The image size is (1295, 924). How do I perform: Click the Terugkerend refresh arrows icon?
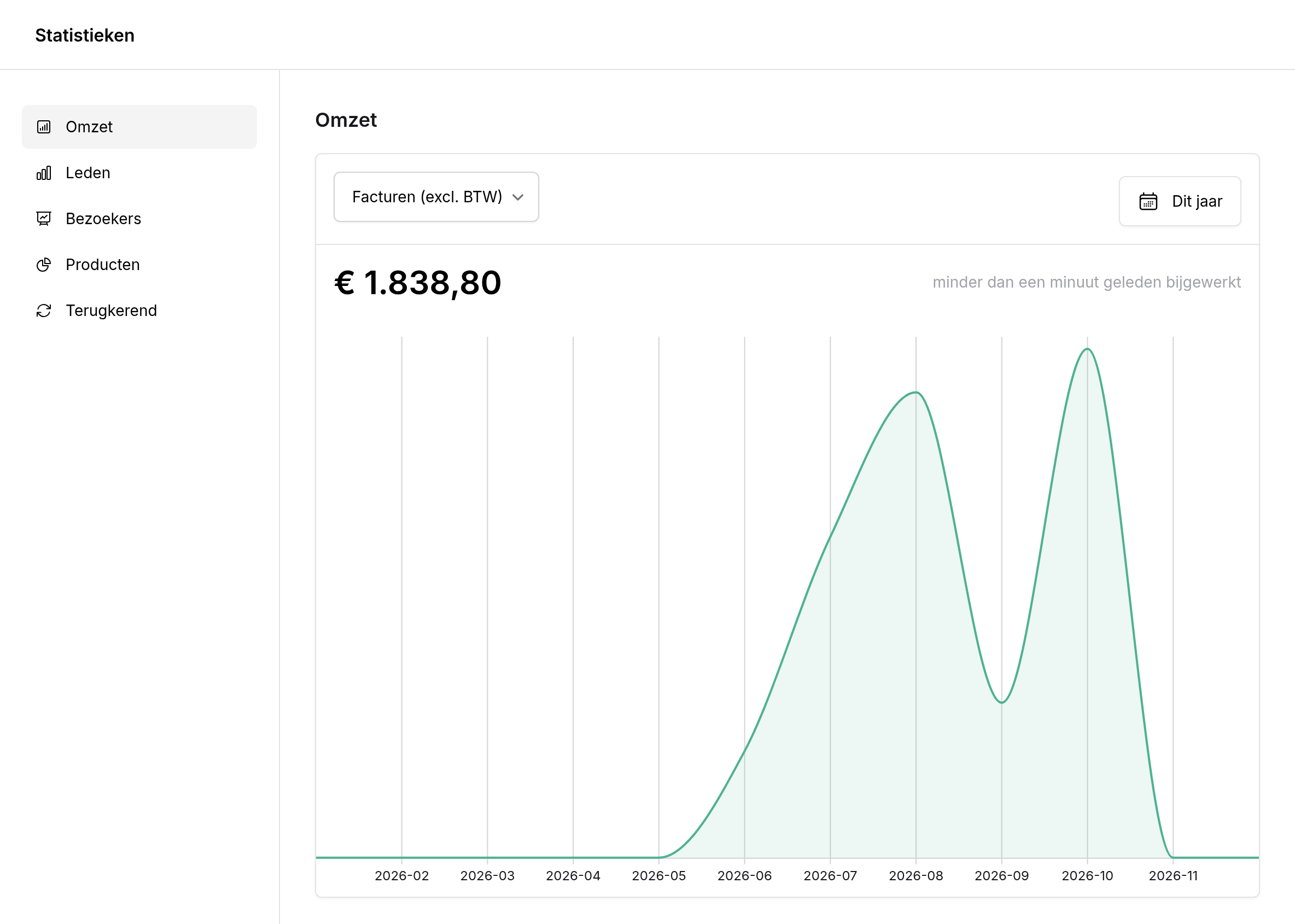[44, 311]
